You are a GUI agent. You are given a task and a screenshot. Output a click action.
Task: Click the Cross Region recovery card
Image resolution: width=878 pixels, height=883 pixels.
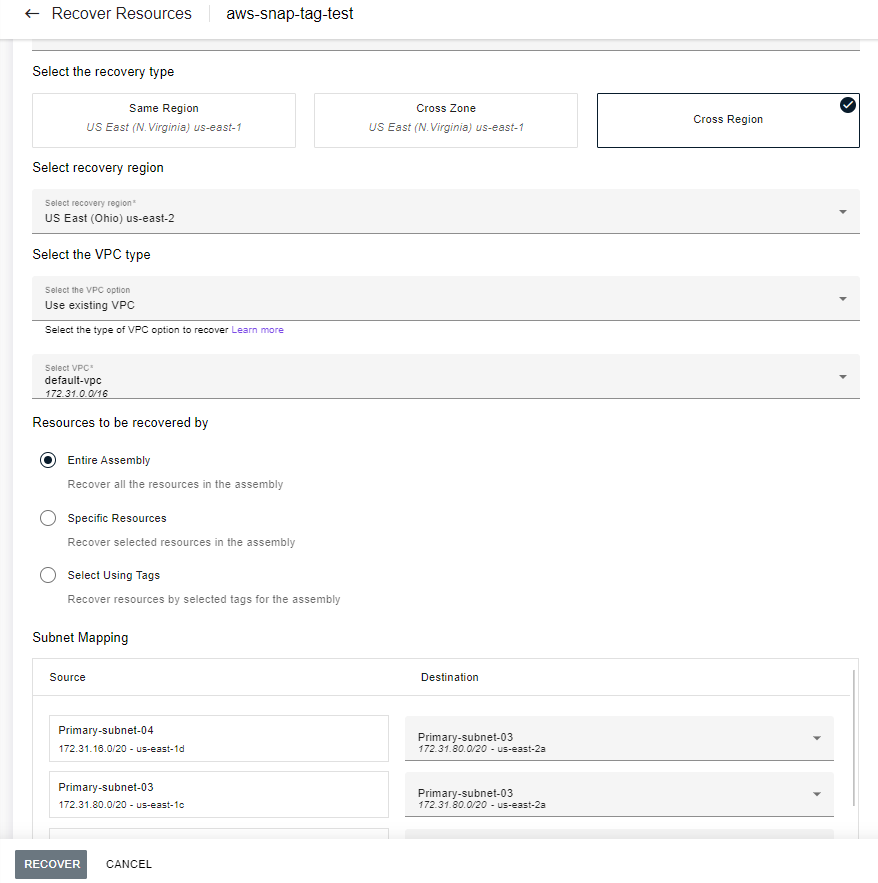728,119
